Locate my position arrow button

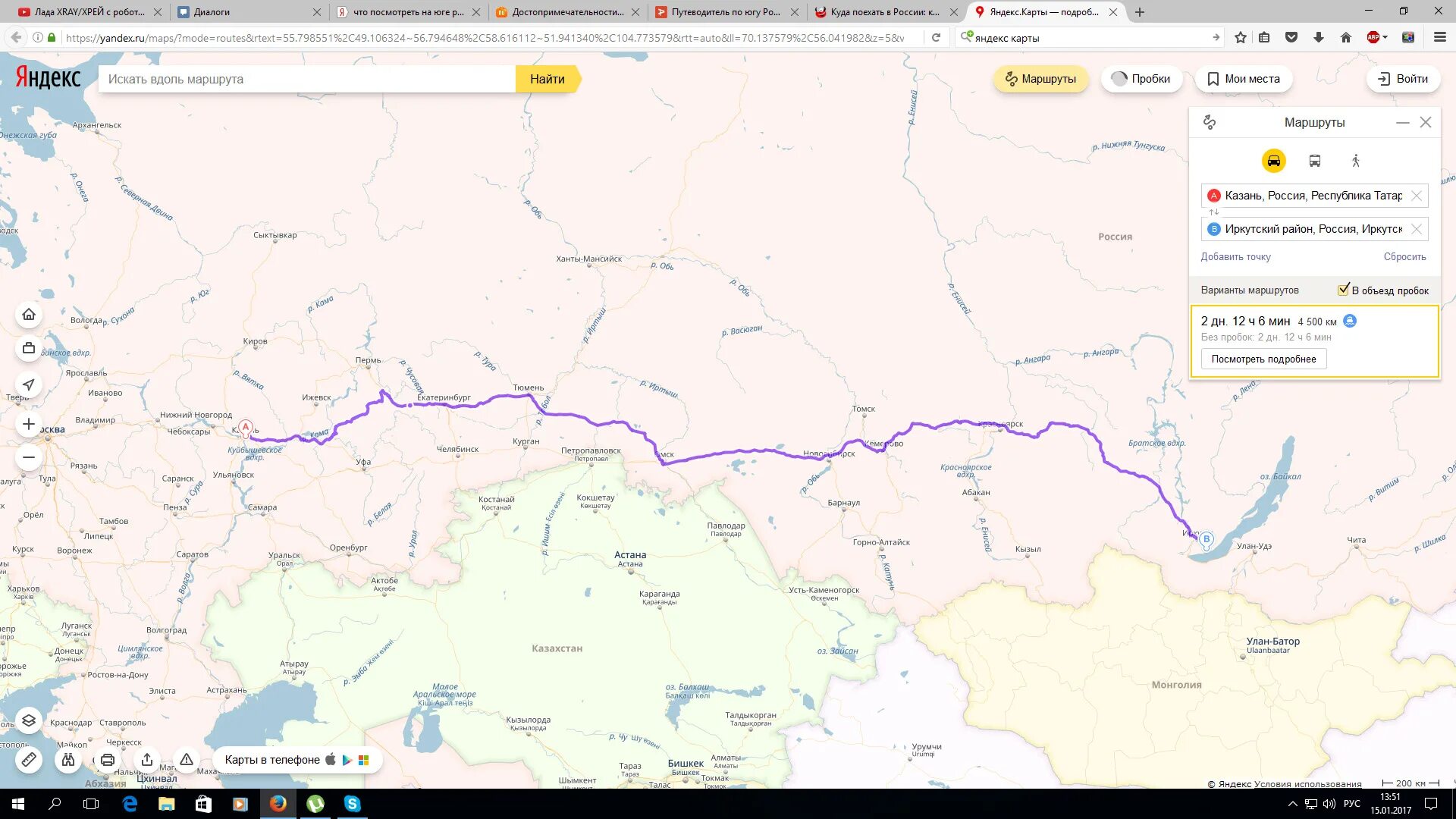pos(29,384)
